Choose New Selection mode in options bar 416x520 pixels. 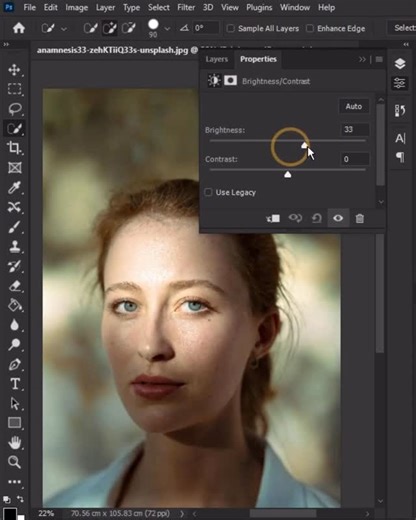pos(90,28)
